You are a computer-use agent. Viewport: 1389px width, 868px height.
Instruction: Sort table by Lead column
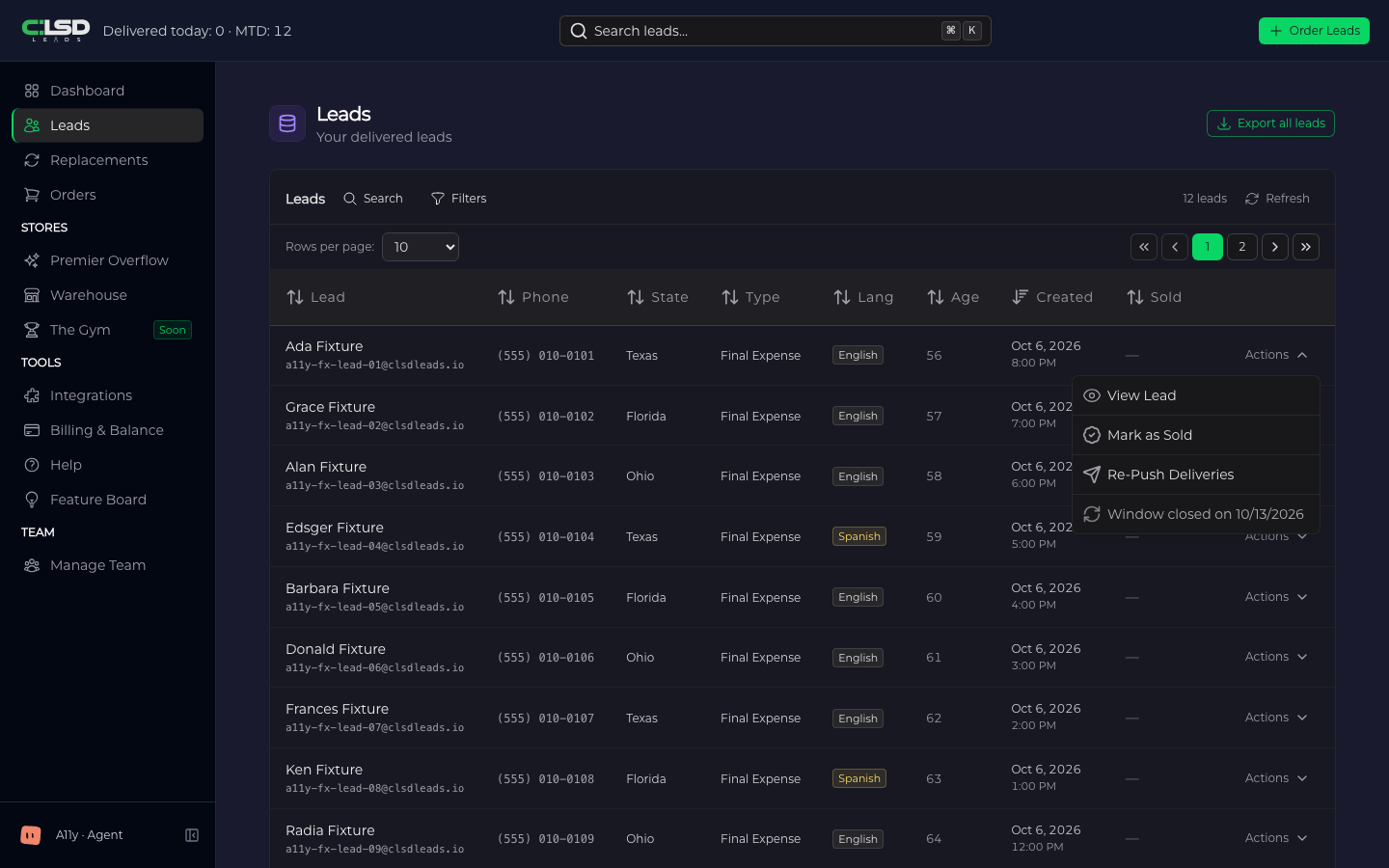(315, 297)
